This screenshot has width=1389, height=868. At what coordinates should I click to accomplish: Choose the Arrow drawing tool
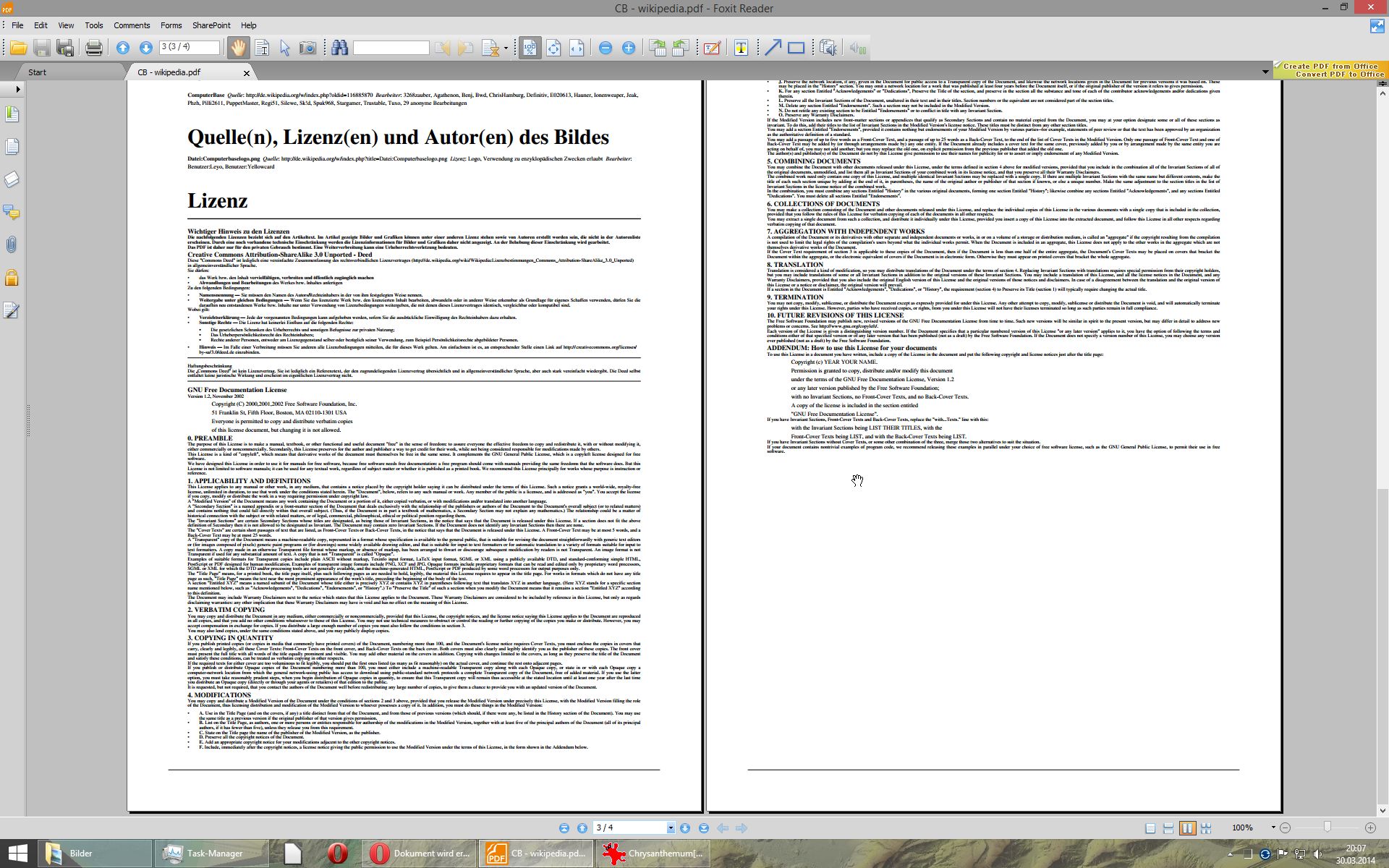pyautogui.click(x=773, y=48)
